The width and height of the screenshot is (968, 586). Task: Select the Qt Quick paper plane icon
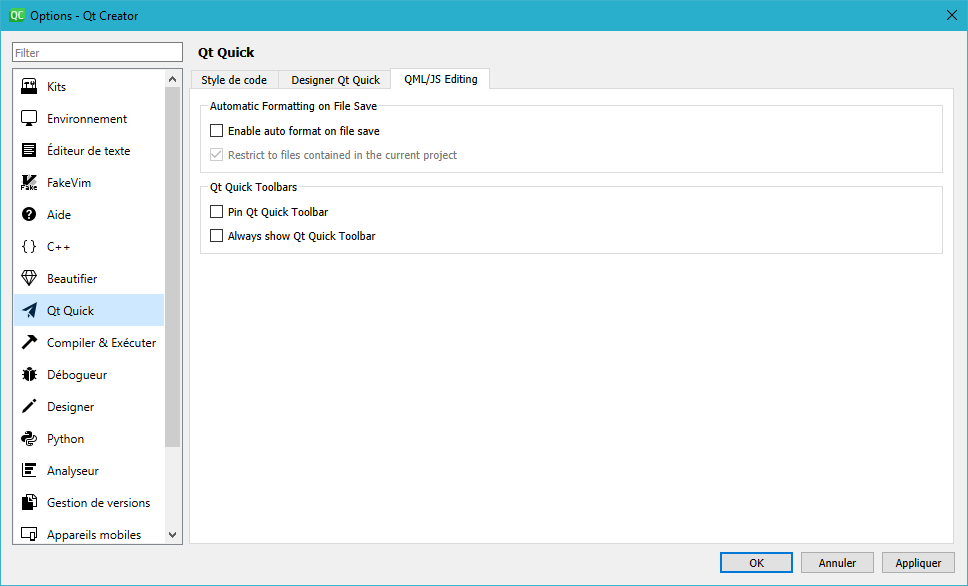click(x=29, y=311)
